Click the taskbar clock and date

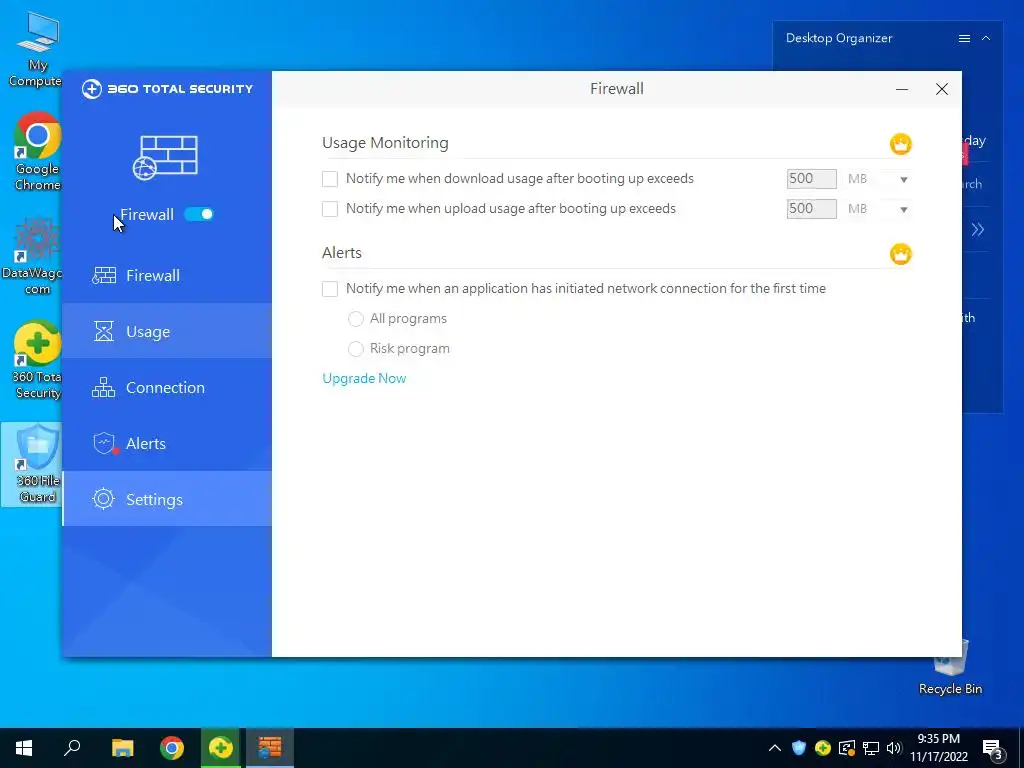(938, 748)
